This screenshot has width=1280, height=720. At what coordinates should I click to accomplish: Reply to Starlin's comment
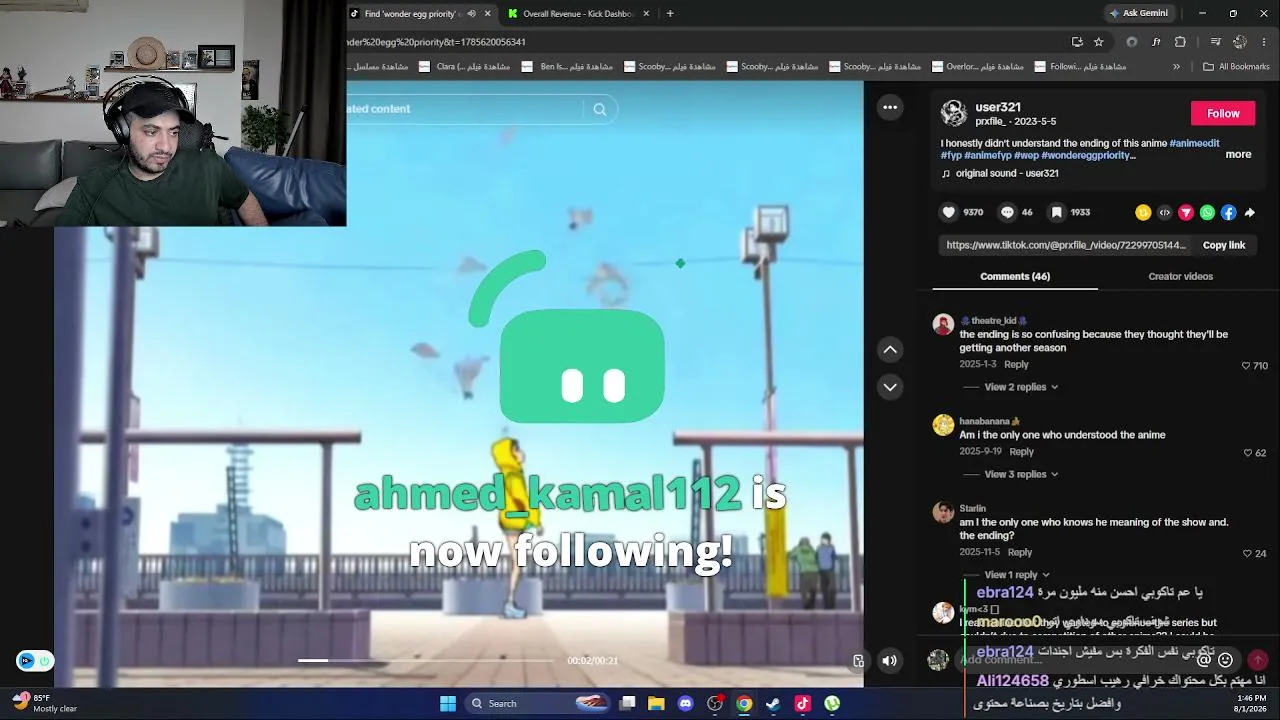(1020, 552)
